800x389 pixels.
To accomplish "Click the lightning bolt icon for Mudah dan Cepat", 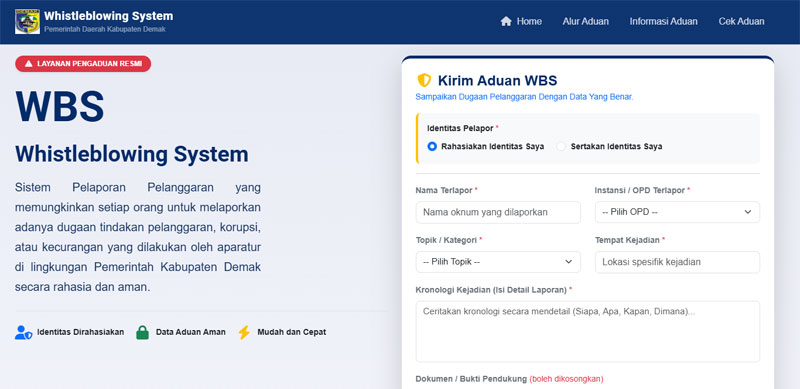I will (x=244, y=332).
